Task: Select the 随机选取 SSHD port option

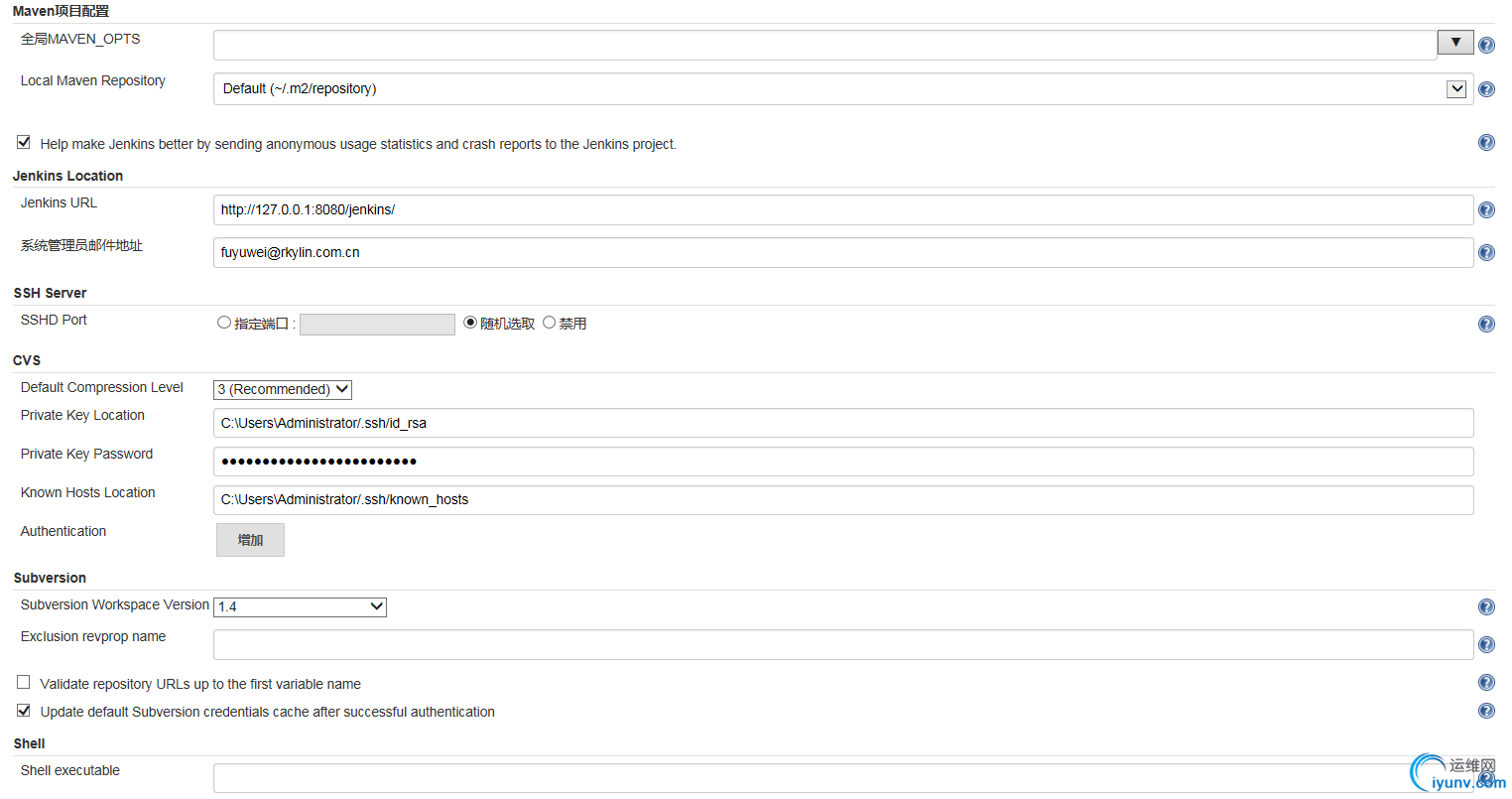Action: 470,323
